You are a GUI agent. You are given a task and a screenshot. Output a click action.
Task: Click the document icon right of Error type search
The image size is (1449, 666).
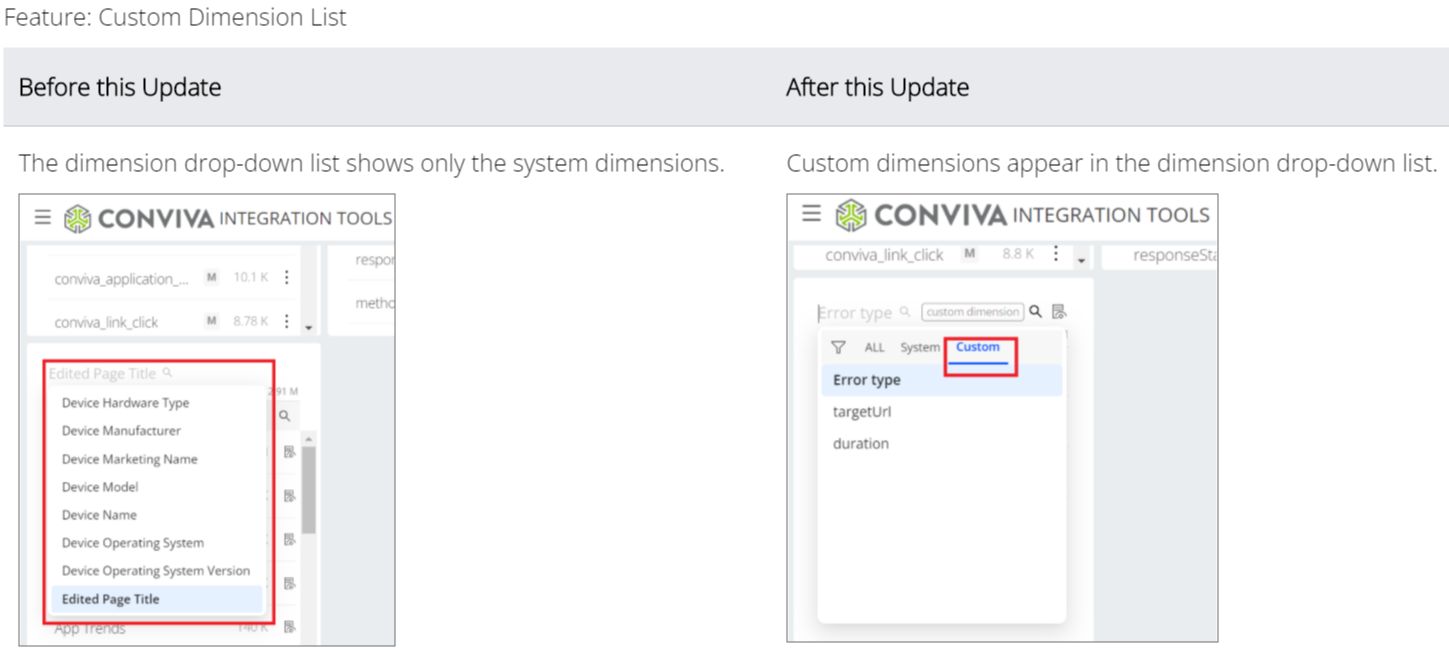tap(1059, 312)
